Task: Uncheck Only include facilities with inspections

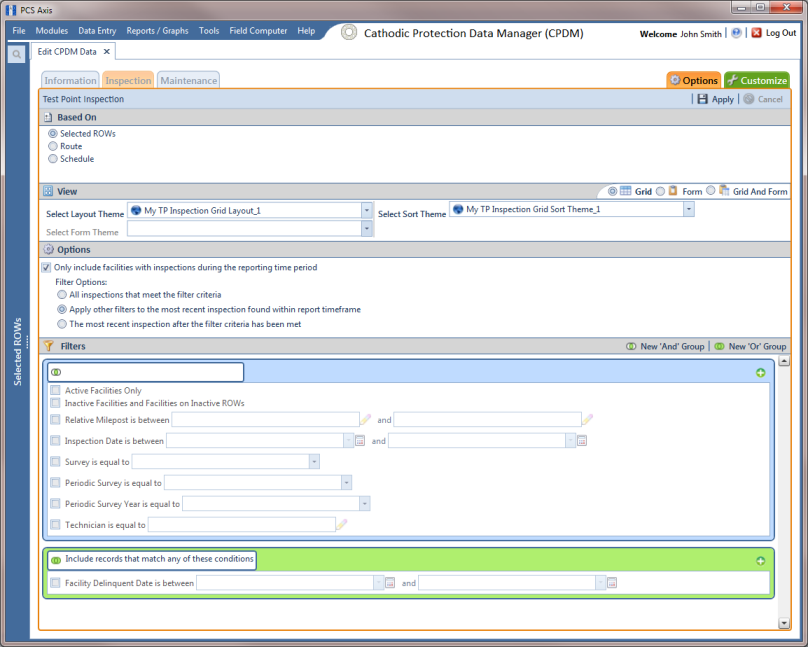Action: 46,267
